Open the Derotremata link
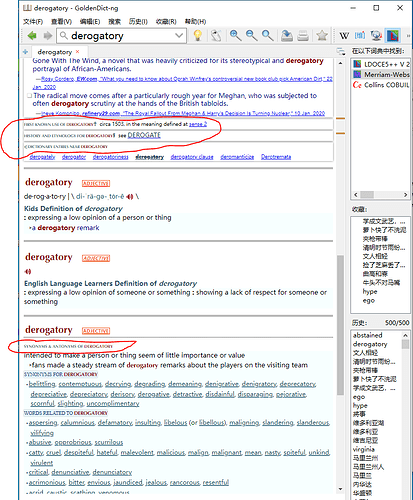 pyautogui.click(x=276, y=157)
